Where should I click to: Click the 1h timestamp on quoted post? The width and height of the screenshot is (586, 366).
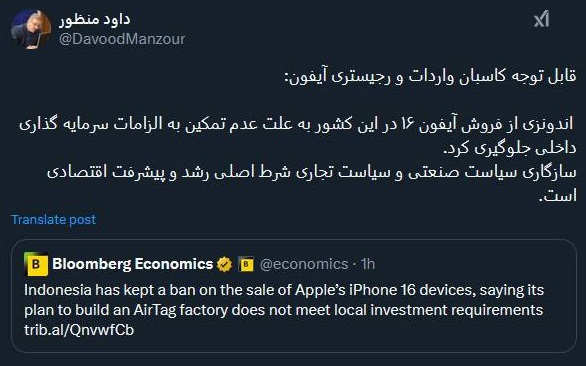(x=368, y=264)
